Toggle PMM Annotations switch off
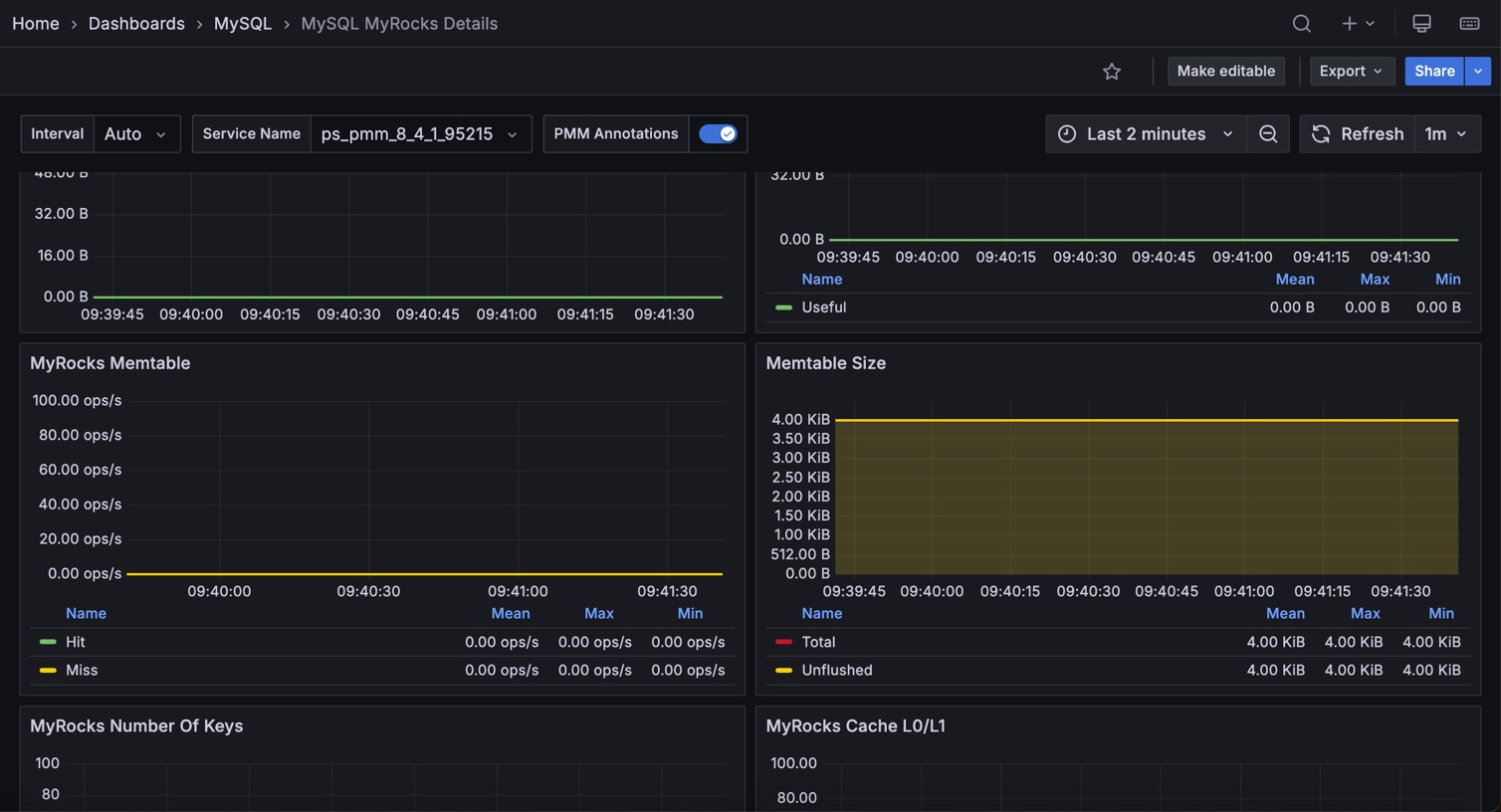 (x=717, y=134)
